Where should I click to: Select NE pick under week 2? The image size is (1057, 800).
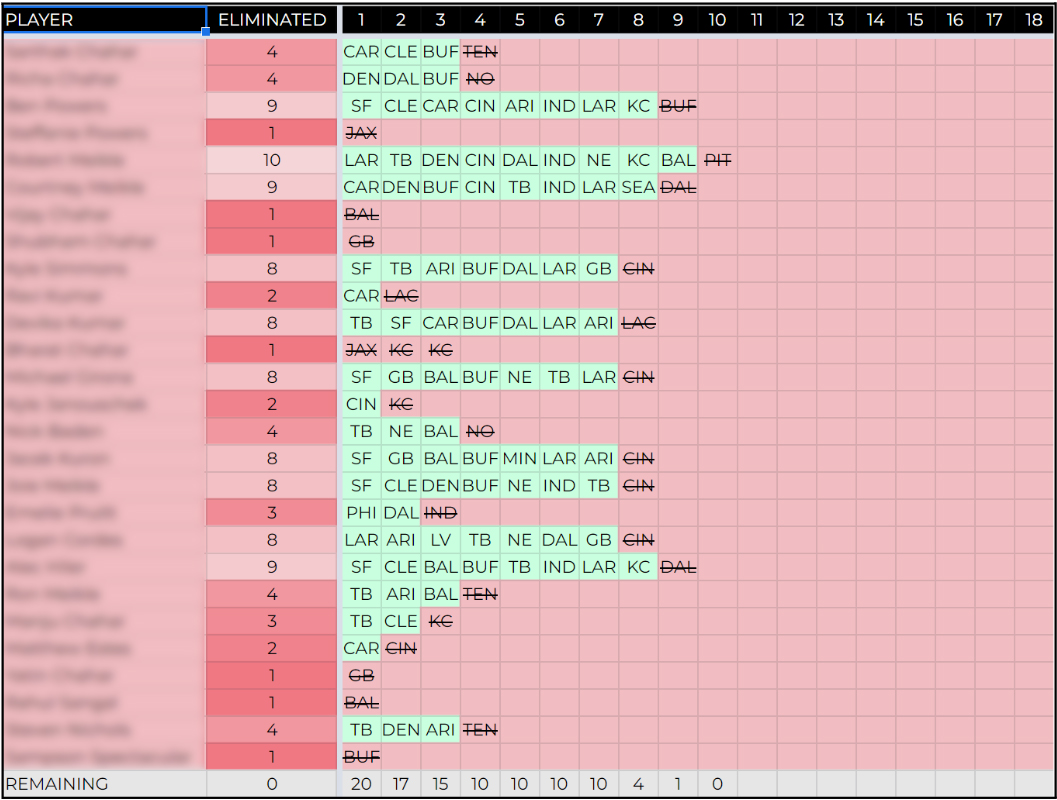pos(401,431)
